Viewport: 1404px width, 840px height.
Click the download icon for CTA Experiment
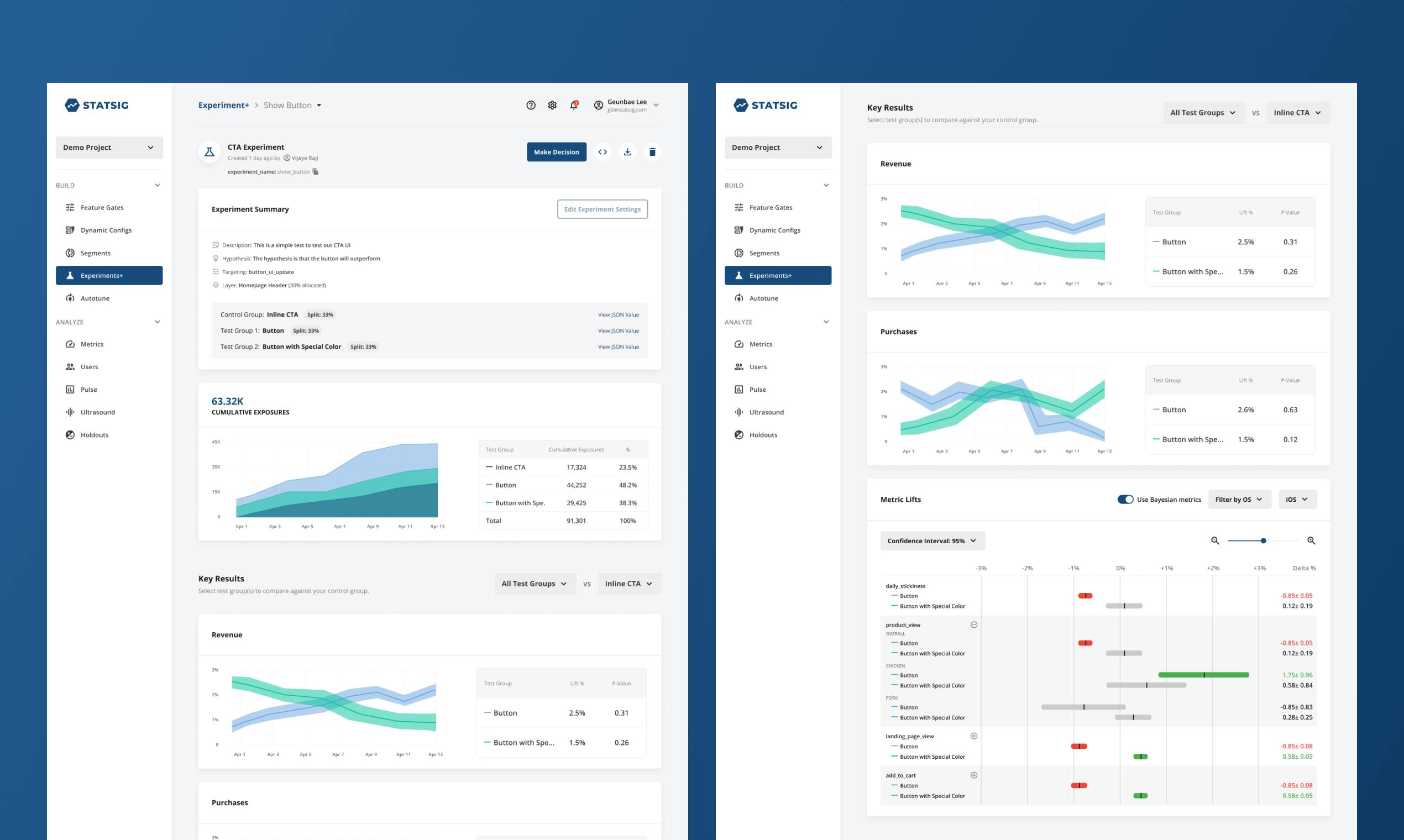click(x=627, y=152)
